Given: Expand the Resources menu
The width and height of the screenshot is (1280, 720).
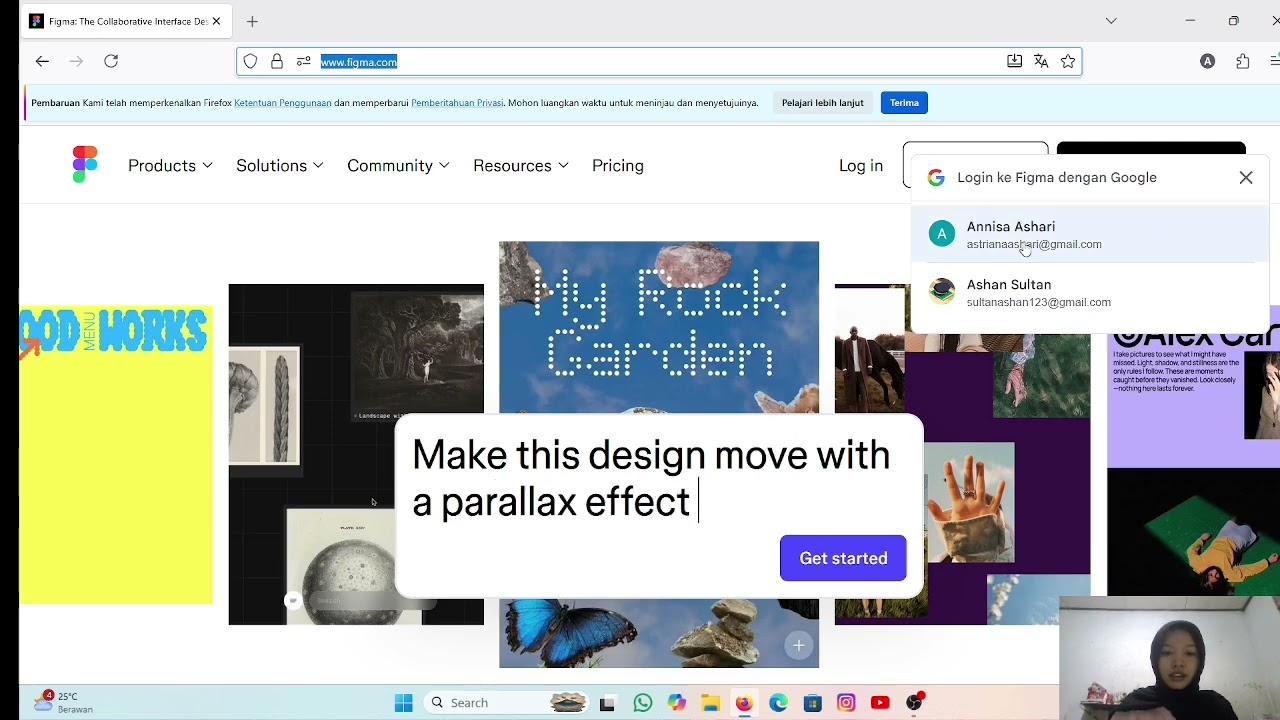Looking at the screenshot, I should coord(521,166).
